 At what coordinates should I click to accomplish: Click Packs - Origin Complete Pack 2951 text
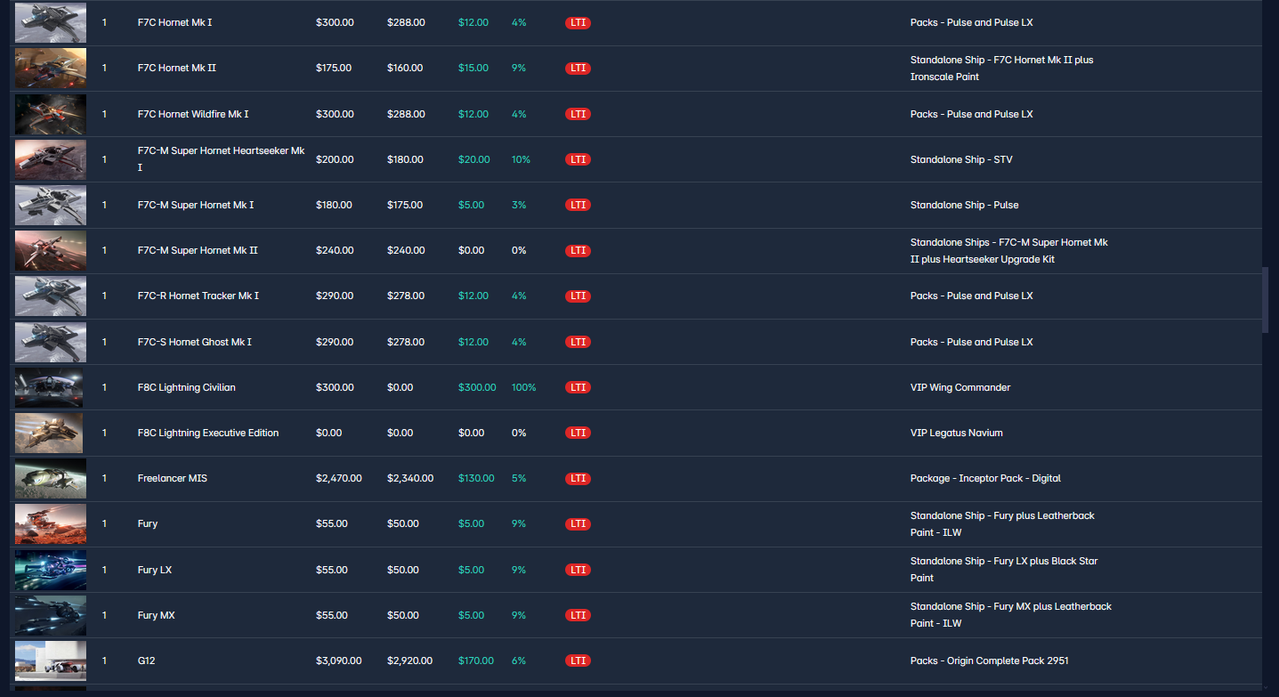pyautogui.click(x=990, y=661)
